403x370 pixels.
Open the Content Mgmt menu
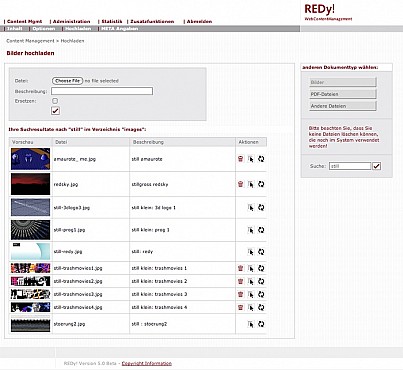tap(25, 21)
